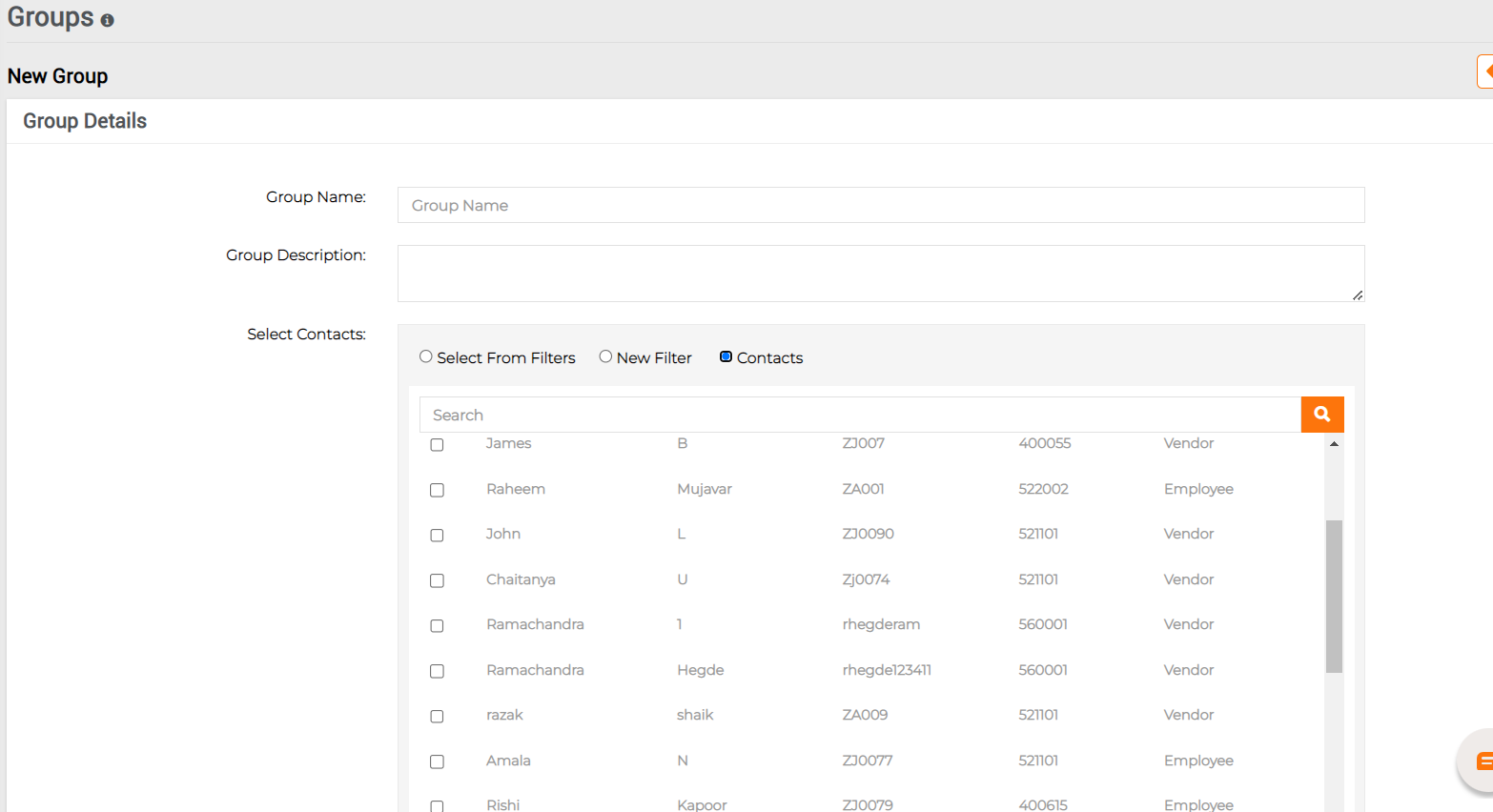Click the name 'Rishi'
This screenshot has width=1493, height=812.
(x=502, y=805)
